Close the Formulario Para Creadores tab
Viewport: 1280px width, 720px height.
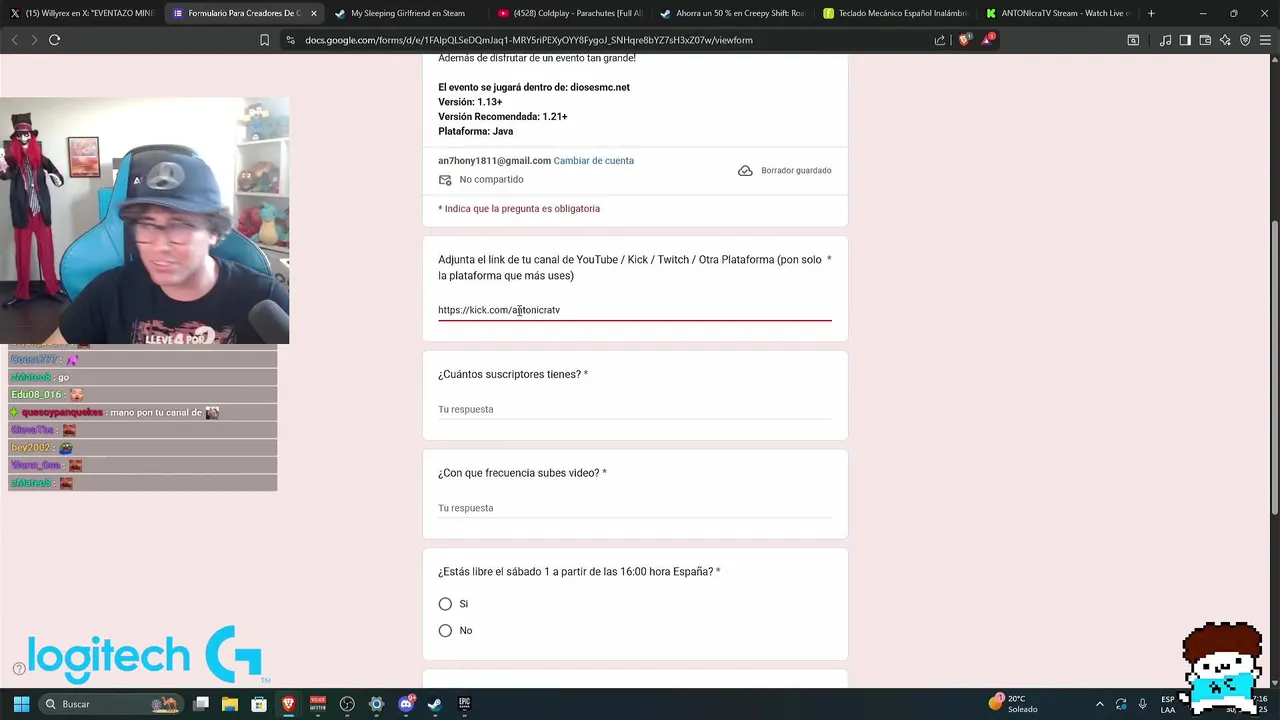[313, 13]
